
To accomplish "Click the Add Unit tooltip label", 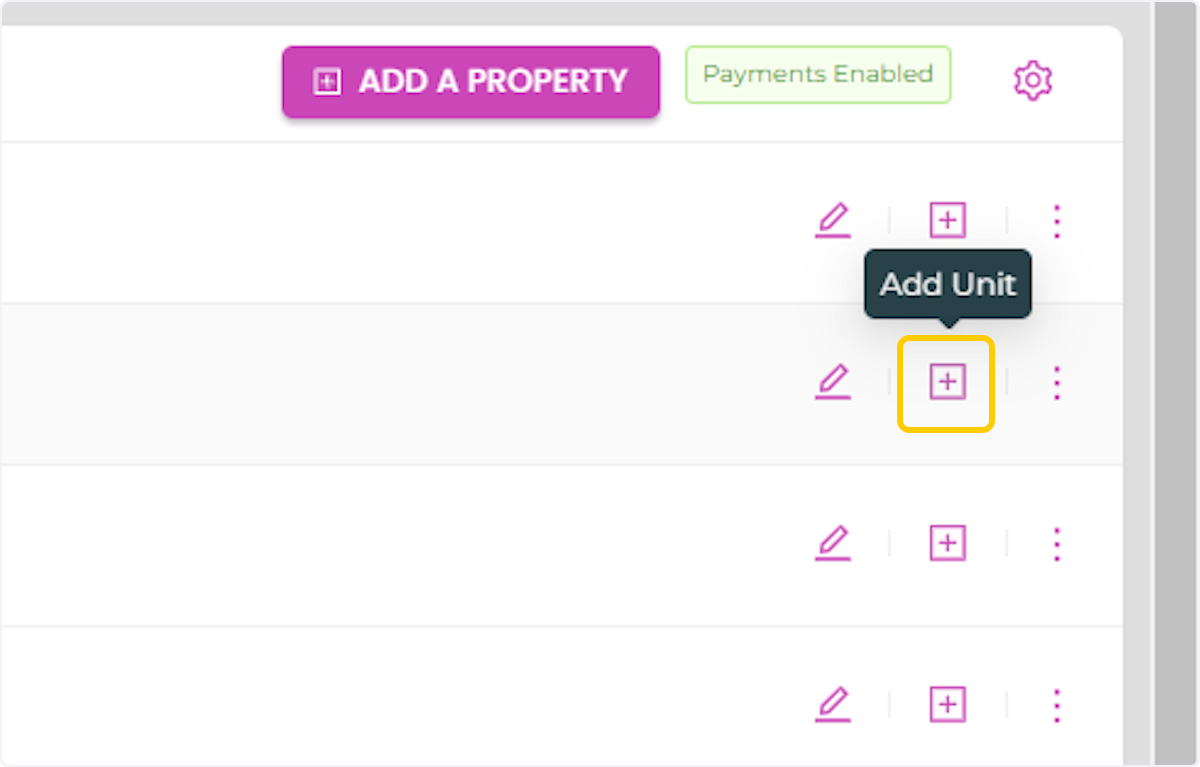I will click(x=947, y=284).
